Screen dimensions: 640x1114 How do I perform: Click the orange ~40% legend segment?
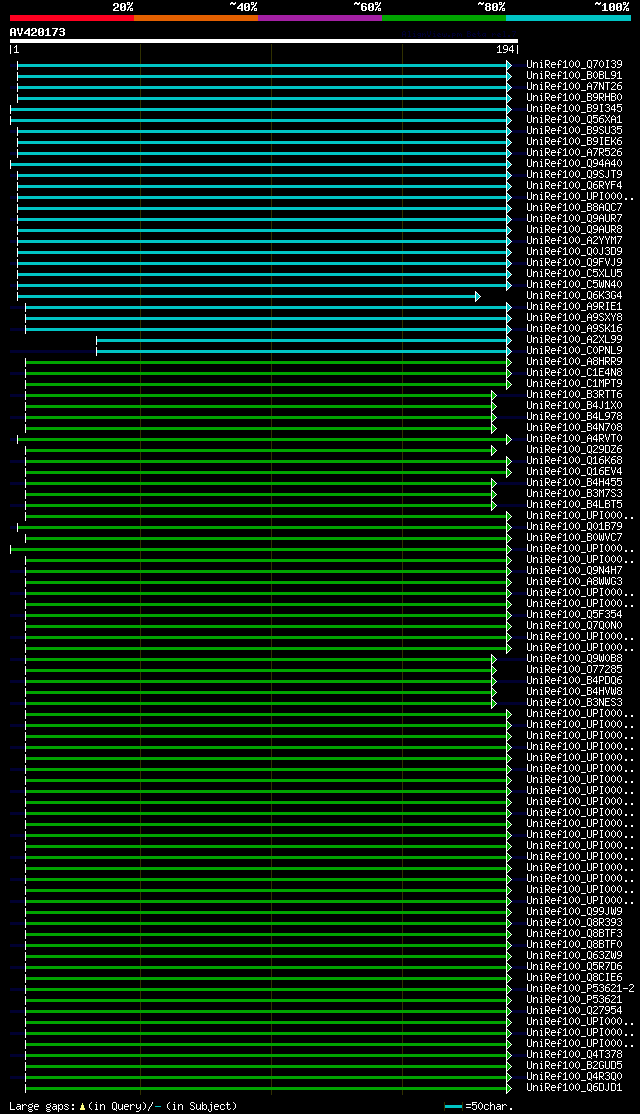(196, 17)
